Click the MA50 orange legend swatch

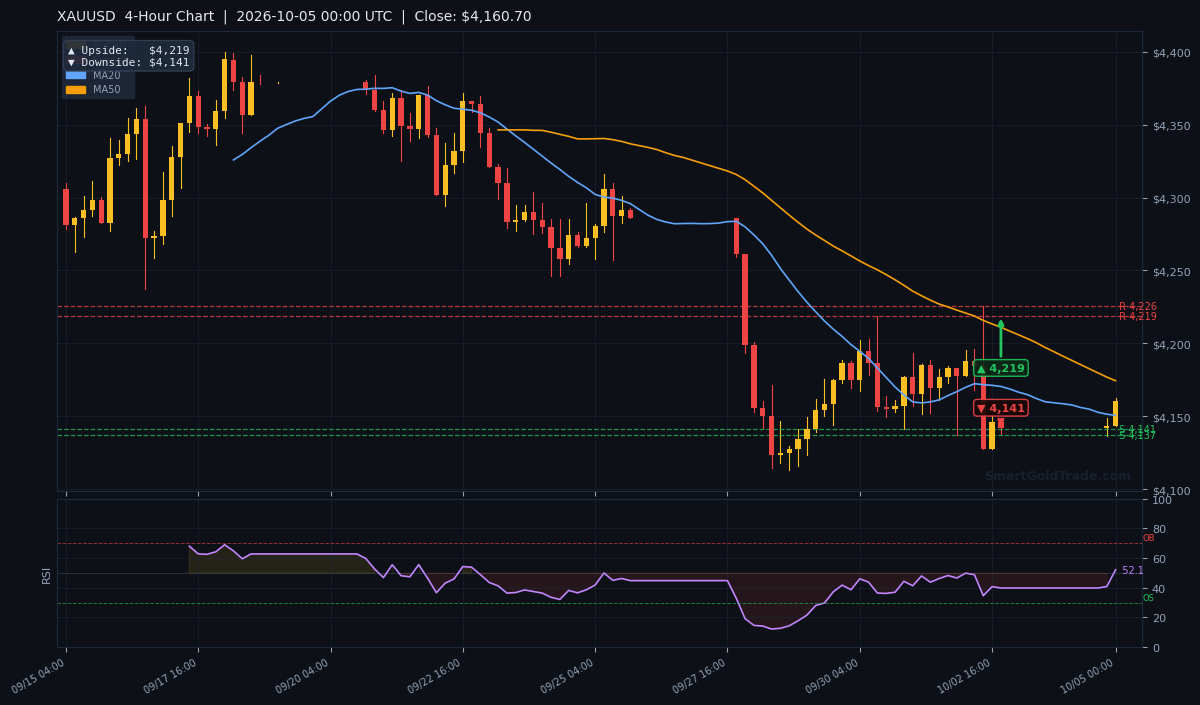pos(76,90)
